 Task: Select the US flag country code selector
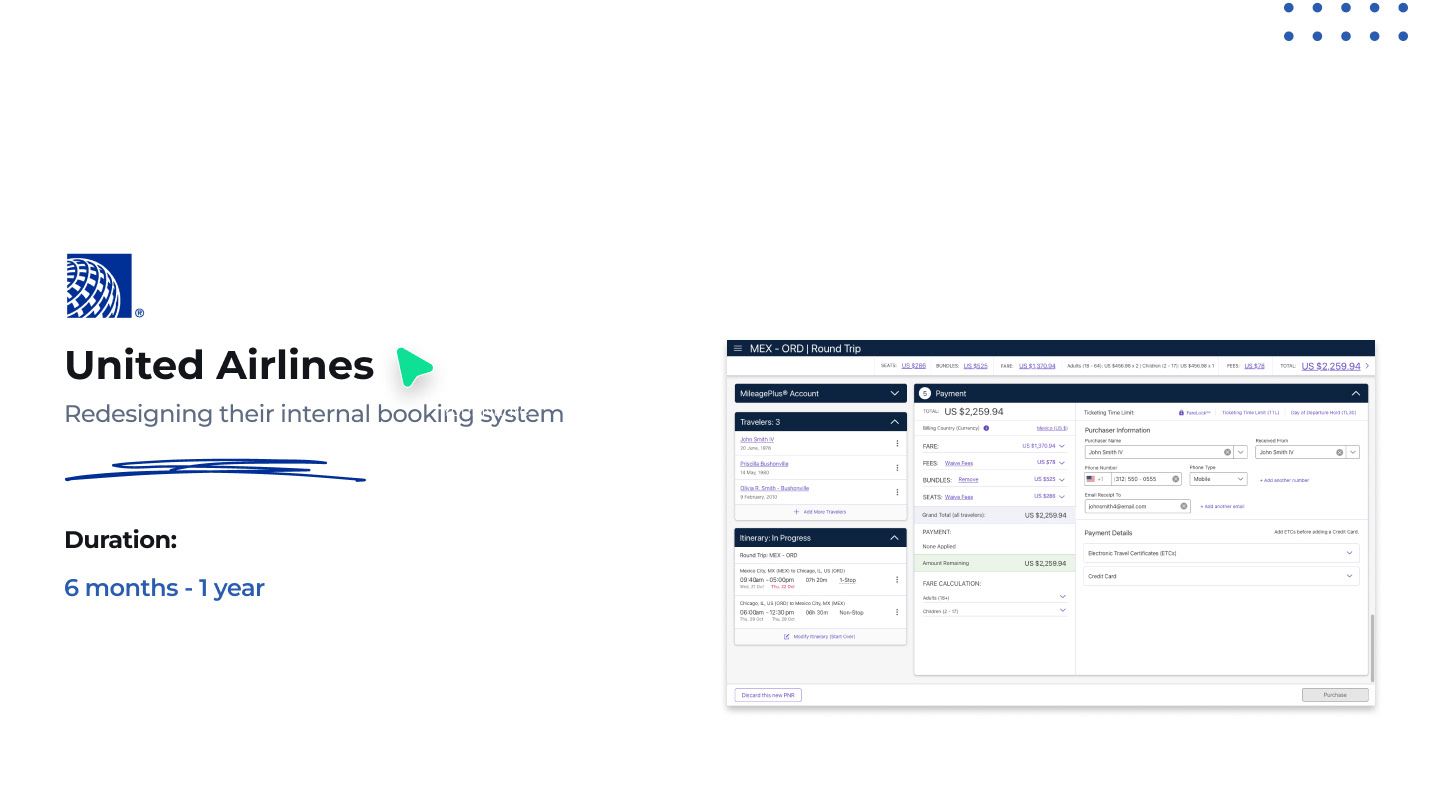(x=1098, y=479)
